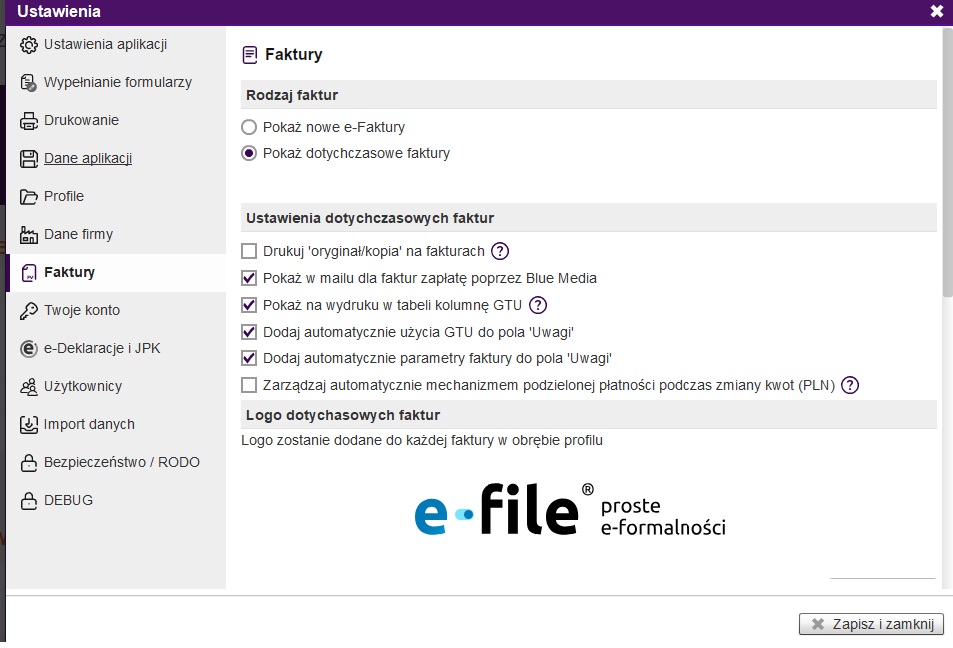Click the e-file logo image
Screen dimensions: 953x648
point(570,510)
